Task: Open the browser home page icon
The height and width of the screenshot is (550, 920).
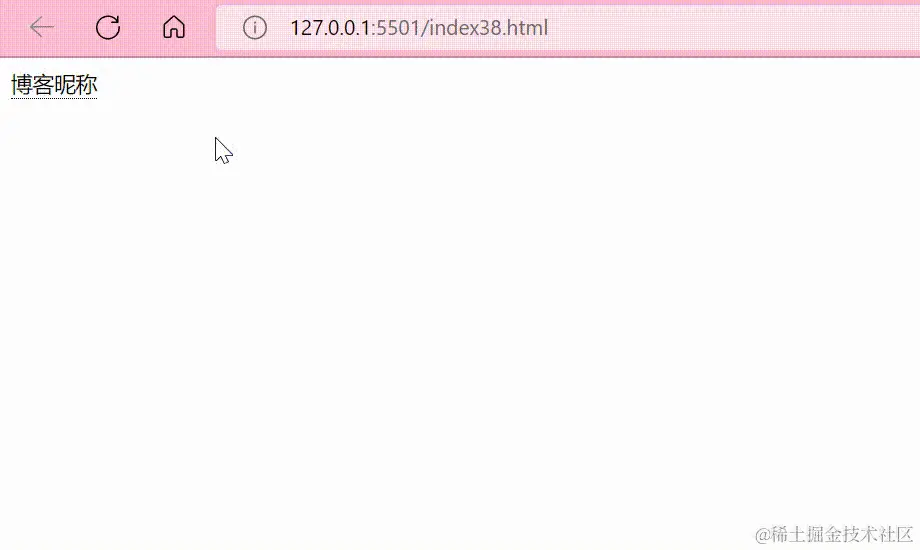Action: [x=174, y=27]
